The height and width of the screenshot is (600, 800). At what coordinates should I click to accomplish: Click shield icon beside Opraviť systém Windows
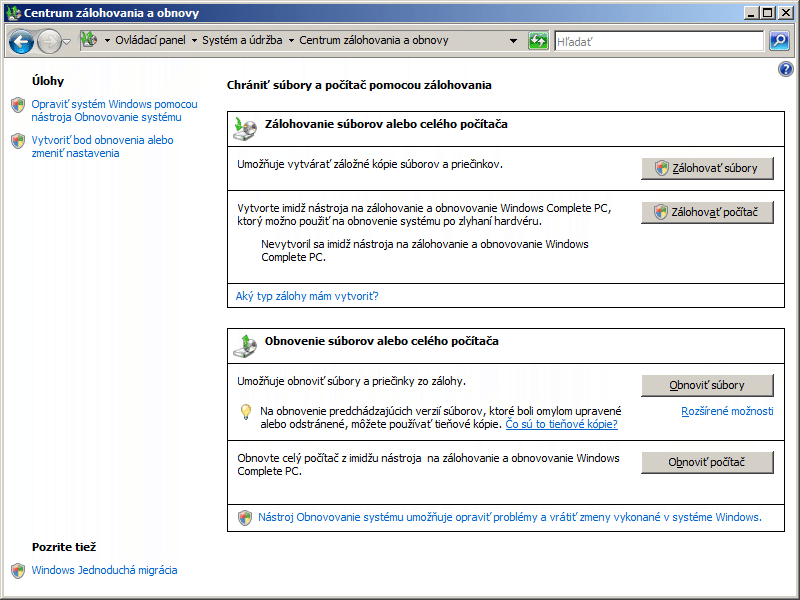coord(18,105)
